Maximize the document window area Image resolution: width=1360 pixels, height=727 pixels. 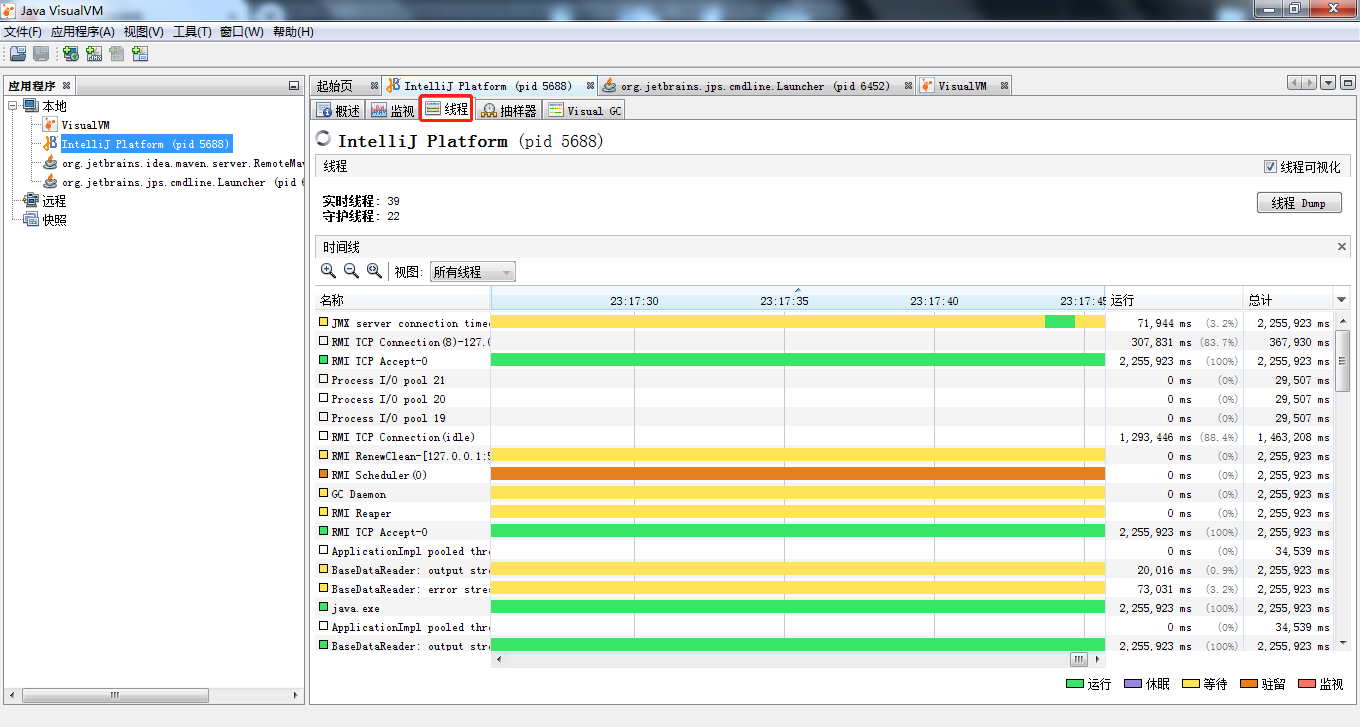pyautogui.click(x=1347, y=83)
